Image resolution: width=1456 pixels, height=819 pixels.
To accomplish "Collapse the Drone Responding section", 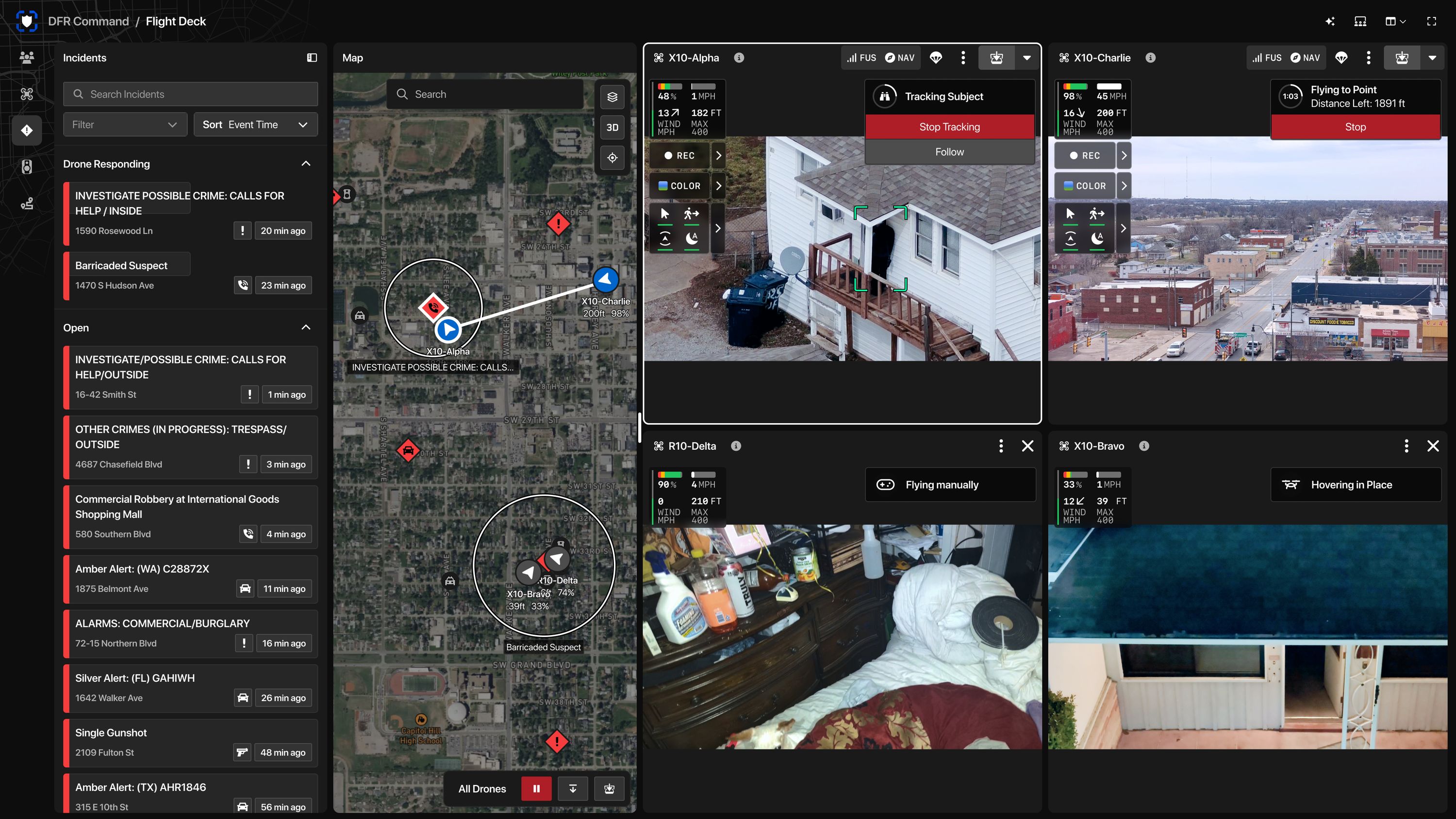I will point(306,164).
